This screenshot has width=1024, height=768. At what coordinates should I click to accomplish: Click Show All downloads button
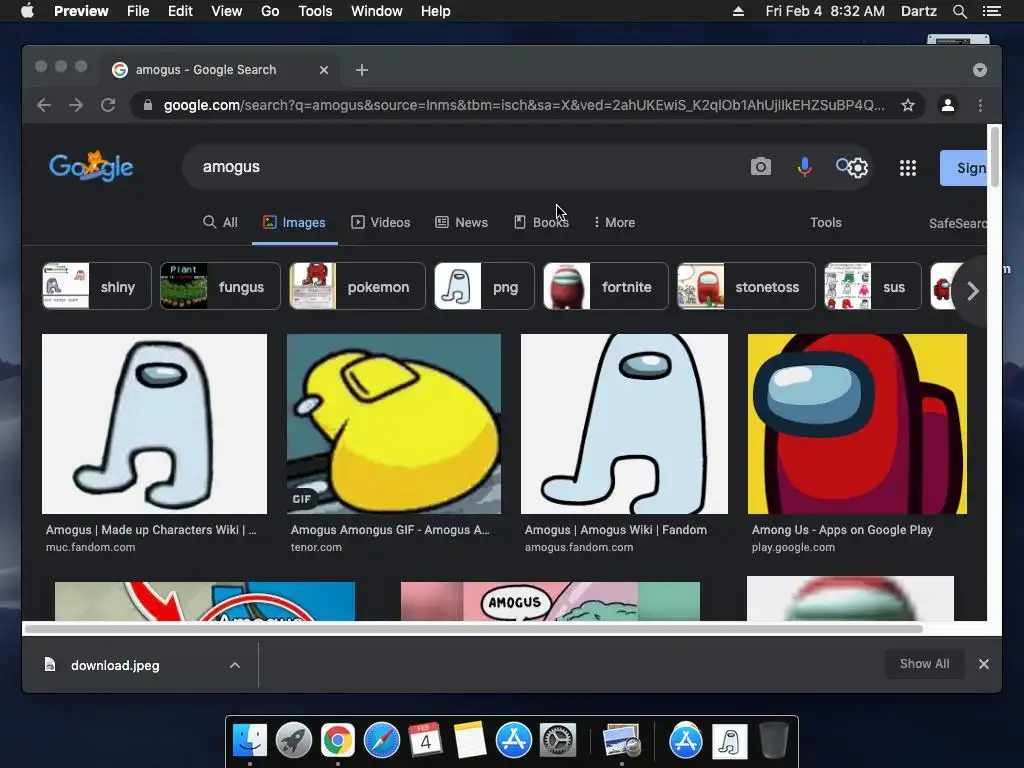924,664
